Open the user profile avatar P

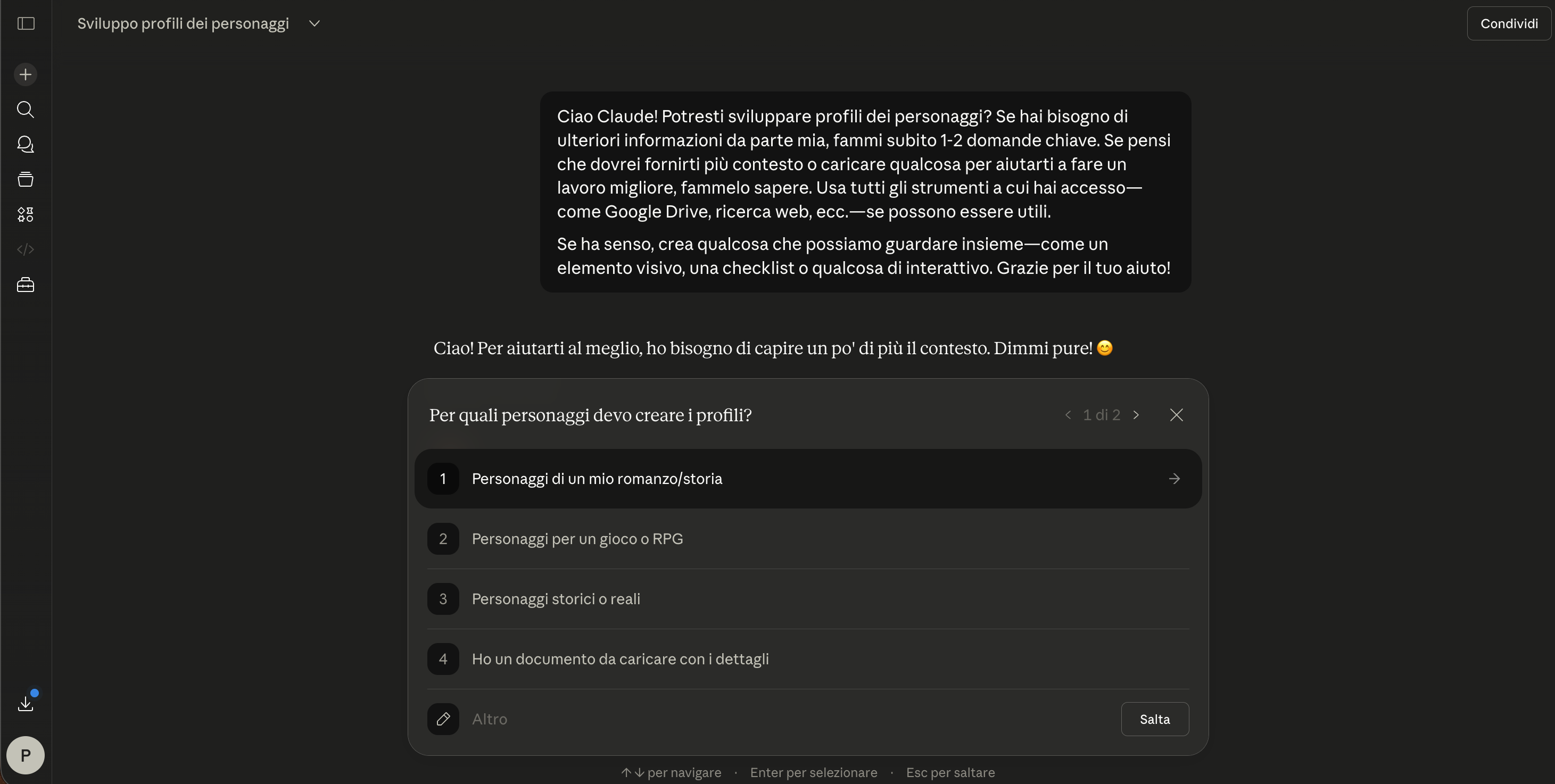point(26,755)
